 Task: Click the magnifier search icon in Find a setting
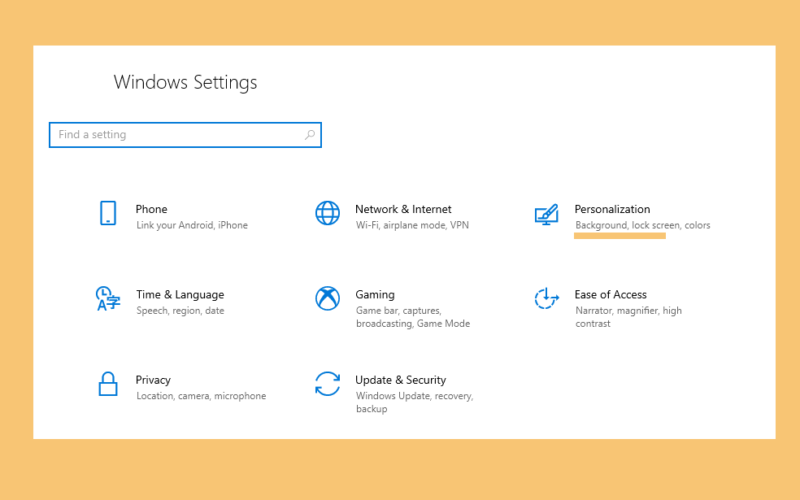point(310,135)
